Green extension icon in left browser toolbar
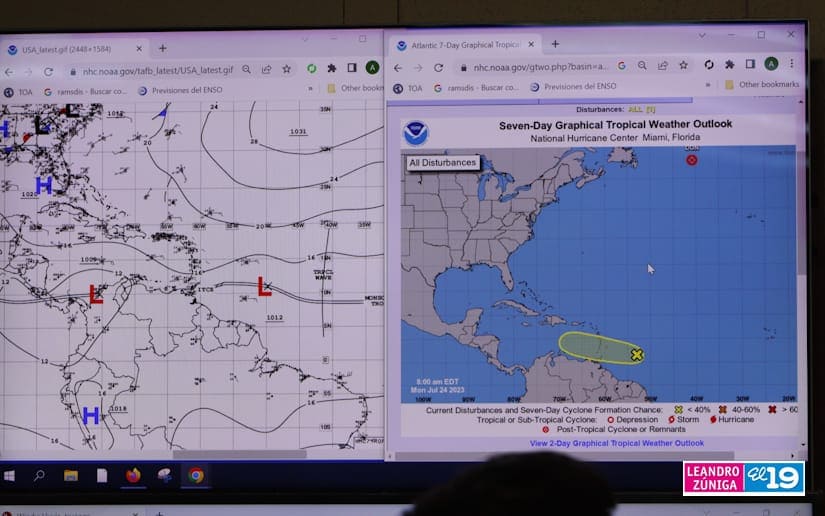The width and height of the screenshot is (825, 516). click(x=311, y=68)
